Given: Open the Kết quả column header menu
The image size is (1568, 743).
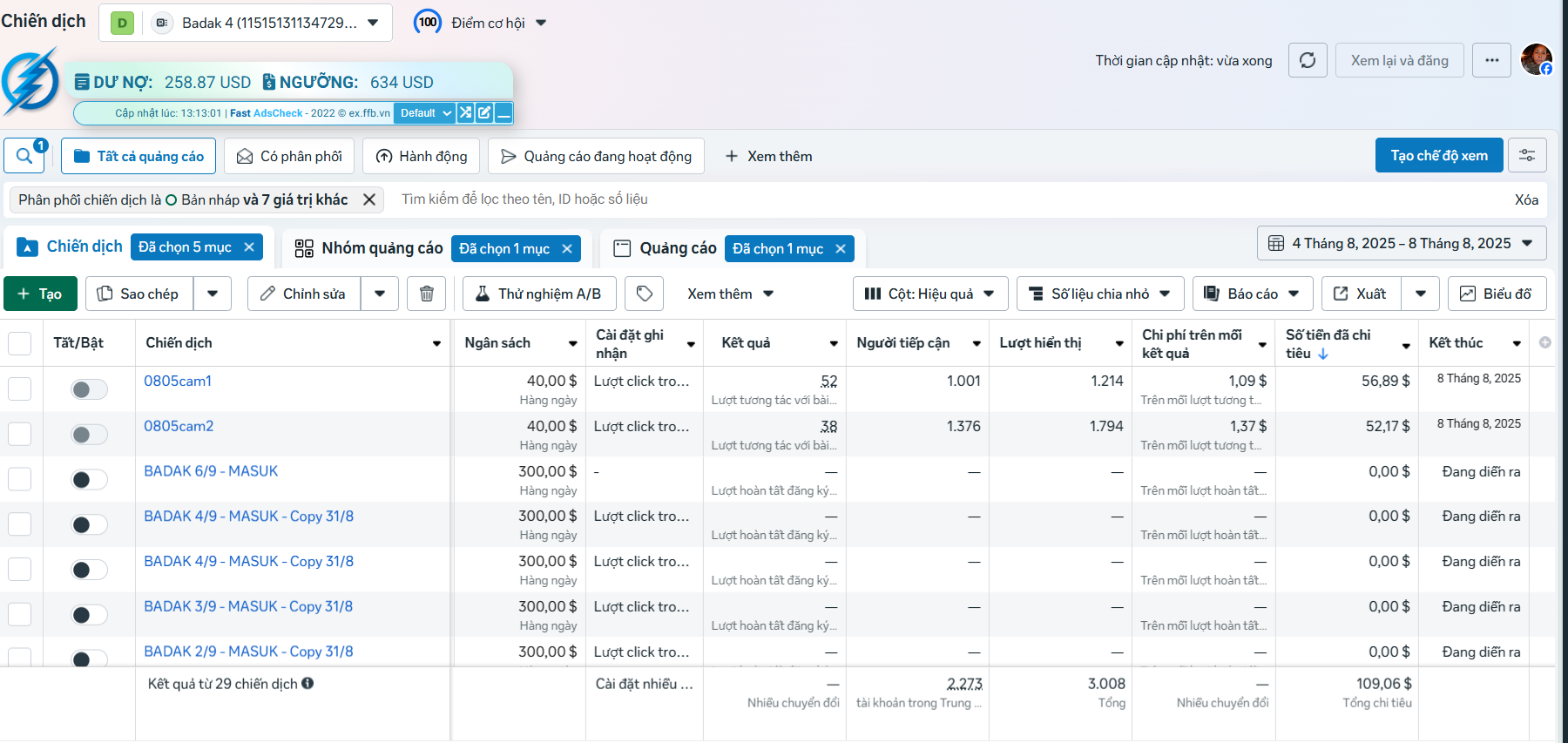Looking at the screenshot, I should click(834, 343).
